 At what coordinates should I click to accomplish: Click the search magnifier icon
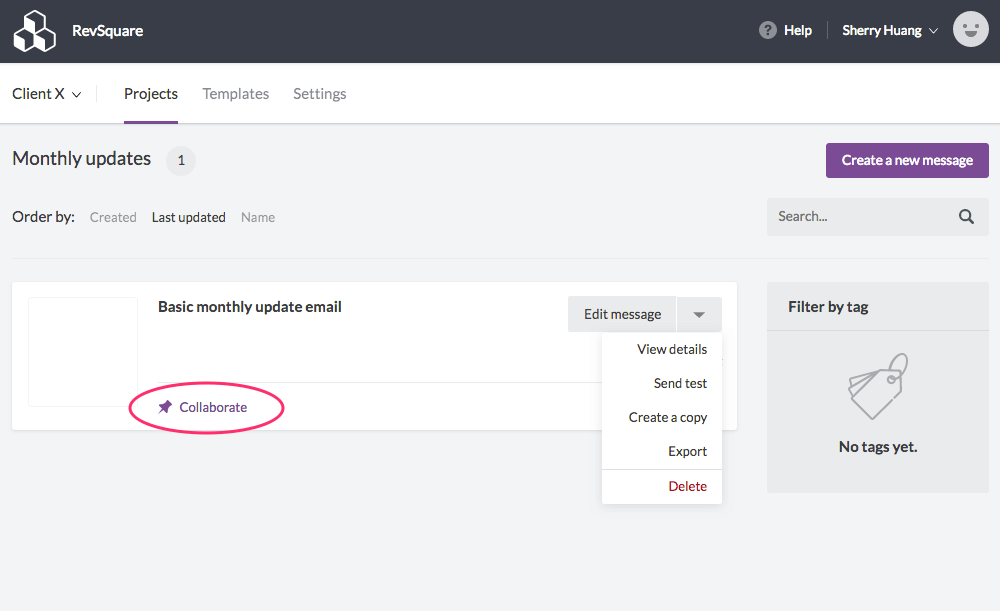coord(965,216)
